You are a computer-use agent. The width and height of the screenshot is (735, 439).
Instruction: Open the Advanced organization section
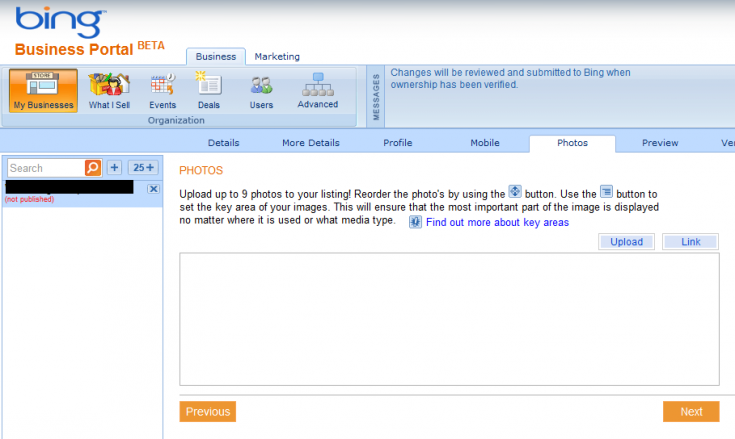(318, 91)
